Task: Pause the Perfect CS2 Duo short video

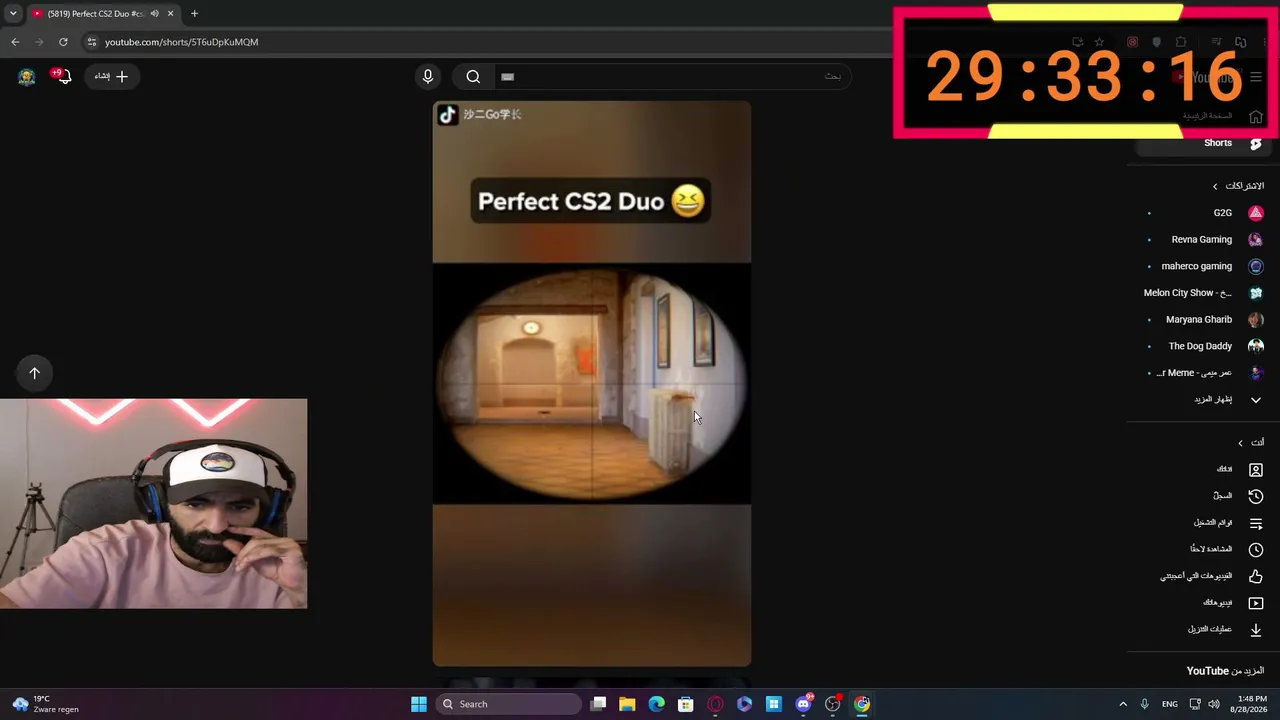Action: click(591, 383)
